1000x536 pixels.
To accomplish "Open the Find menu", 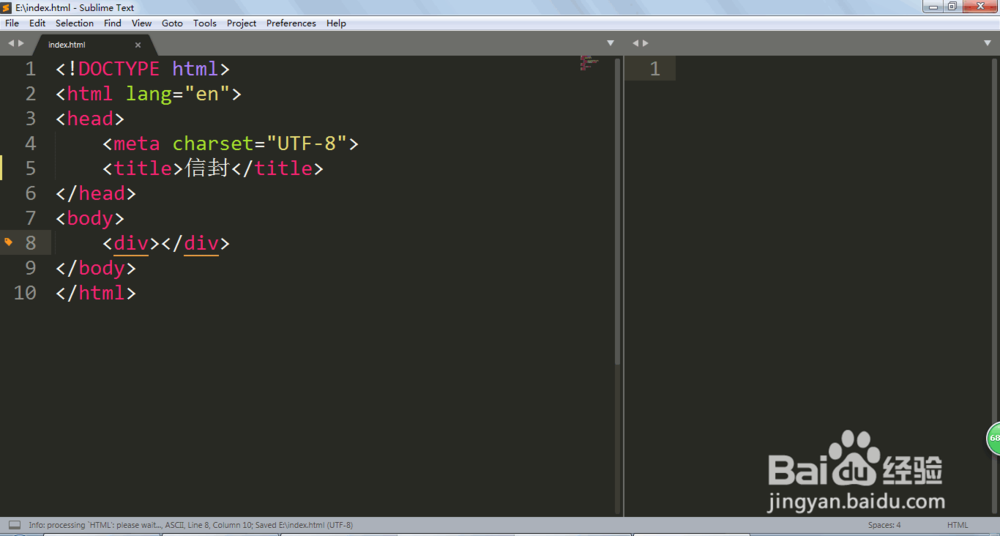I will click(x=112, y=23).
